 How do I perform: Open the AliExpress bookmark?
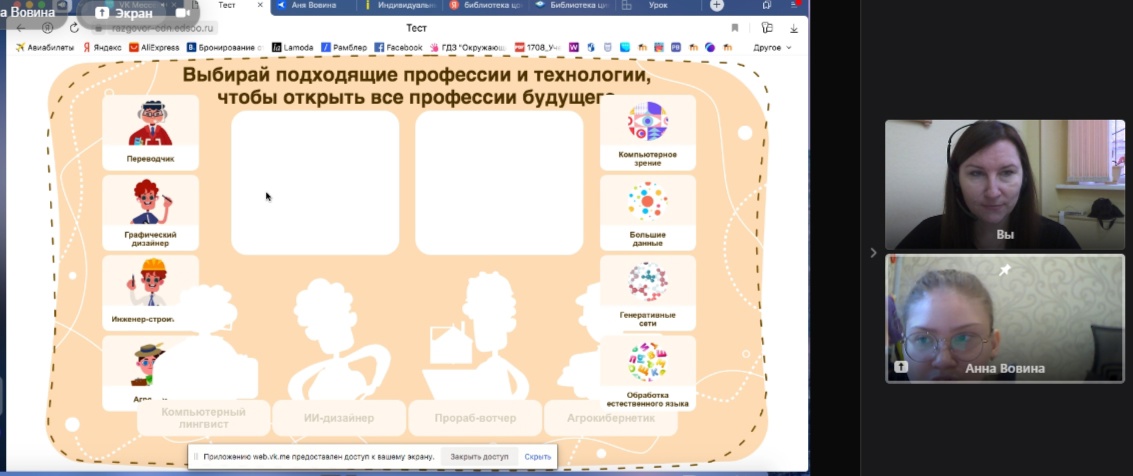pyautogui.click(x=154, y=48)
